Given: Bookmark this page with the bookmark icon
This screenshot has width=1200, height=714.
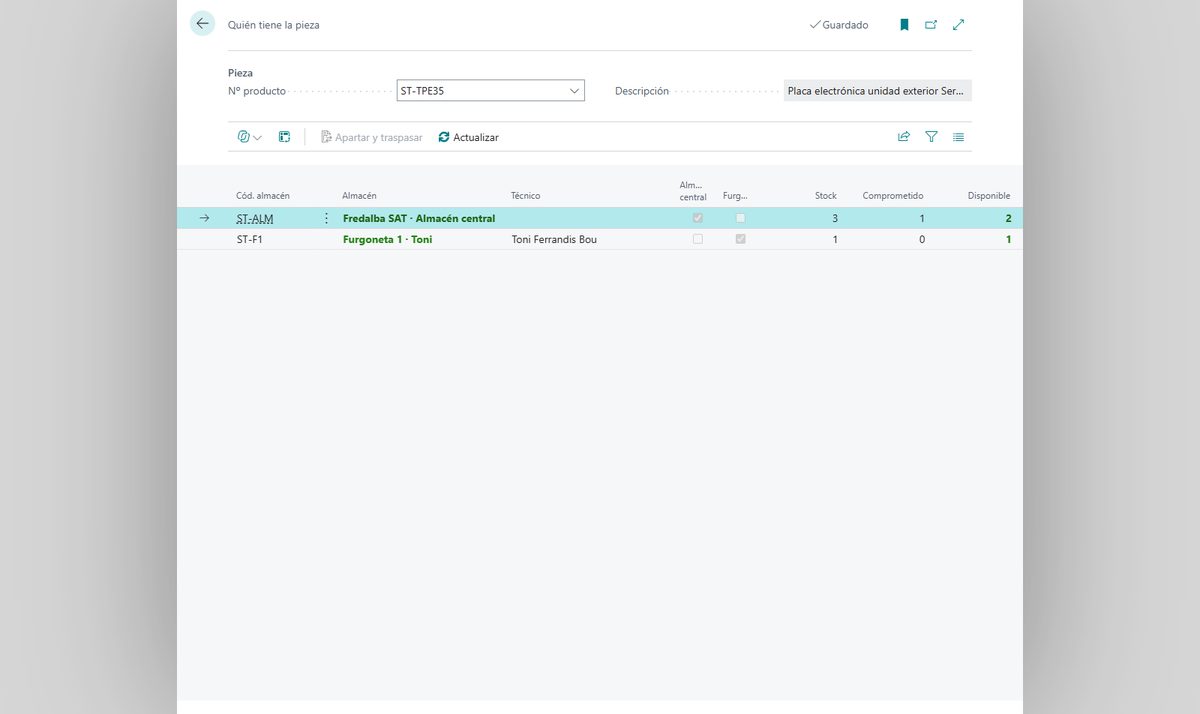Looking at the screenshot, I should point(904,25).
